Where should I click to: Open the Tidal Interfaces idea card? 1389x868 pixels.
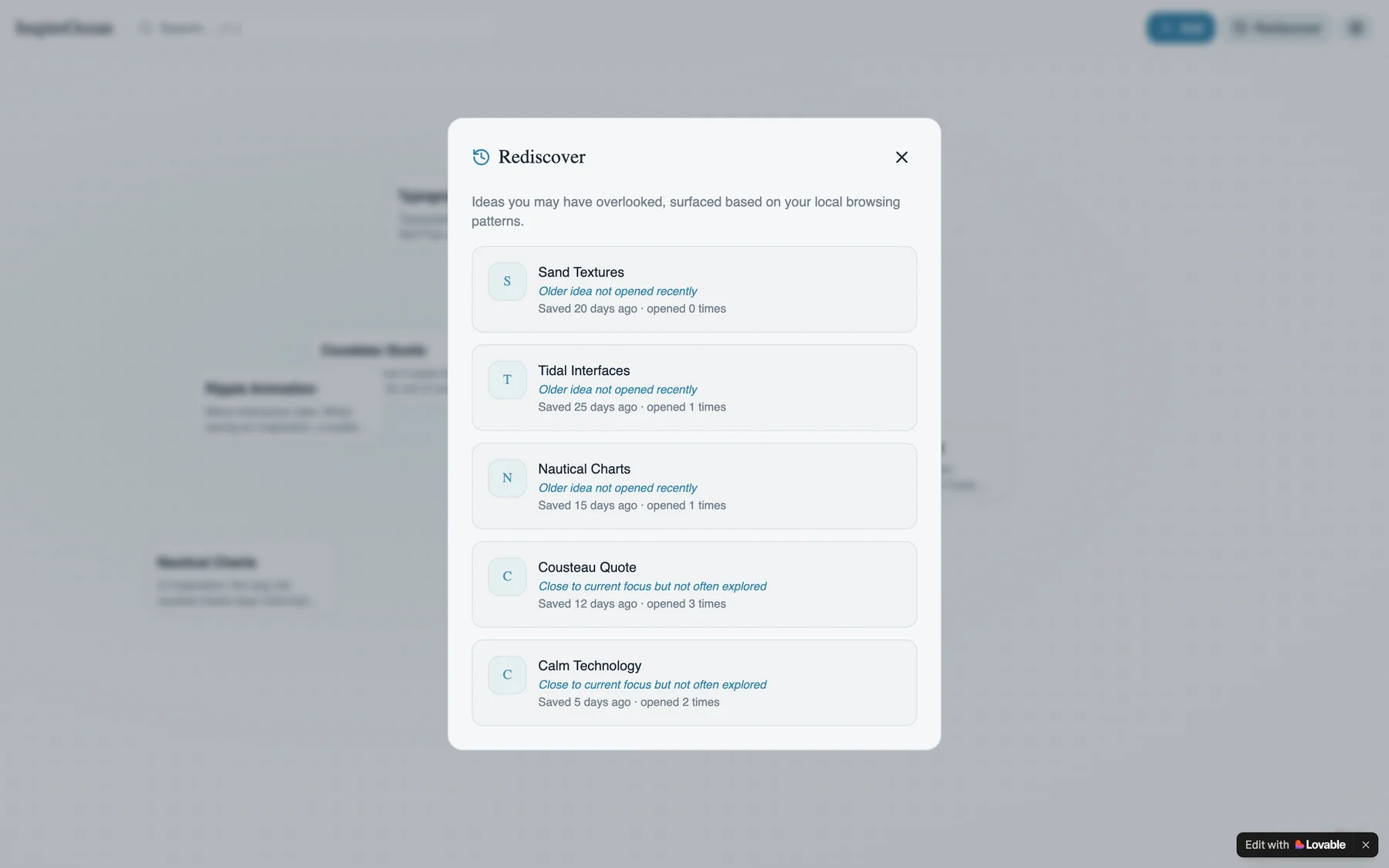click(694, 387)
